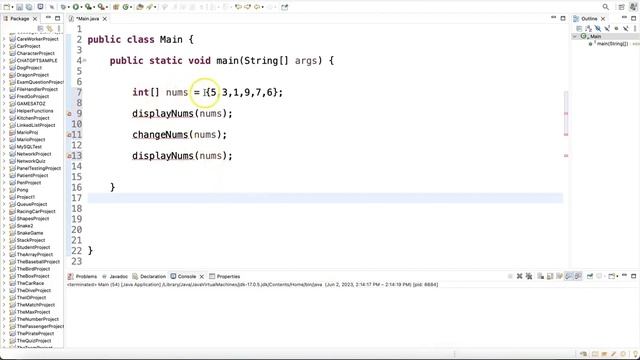Click Remove Launch X icon in Console
Screen dimensions: 640x360
[x=519, y=276]
